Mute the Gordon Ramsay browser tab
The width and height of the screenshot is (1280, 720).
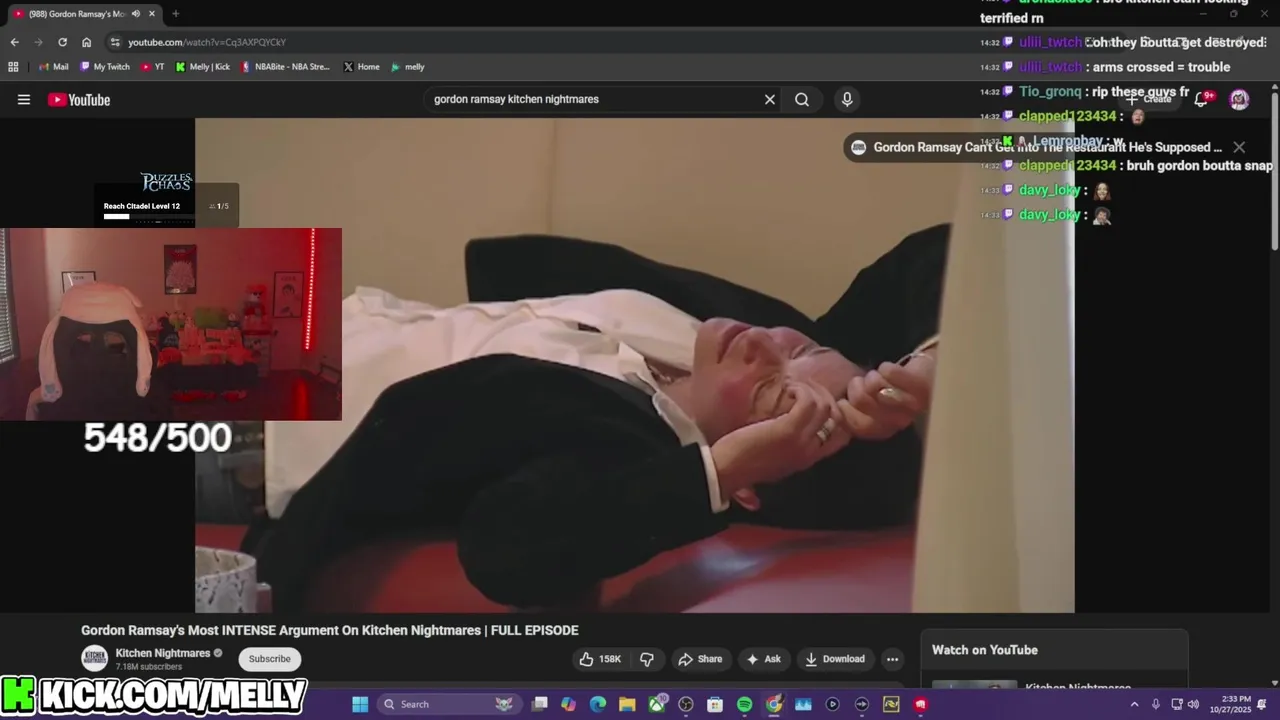(136, 14)
